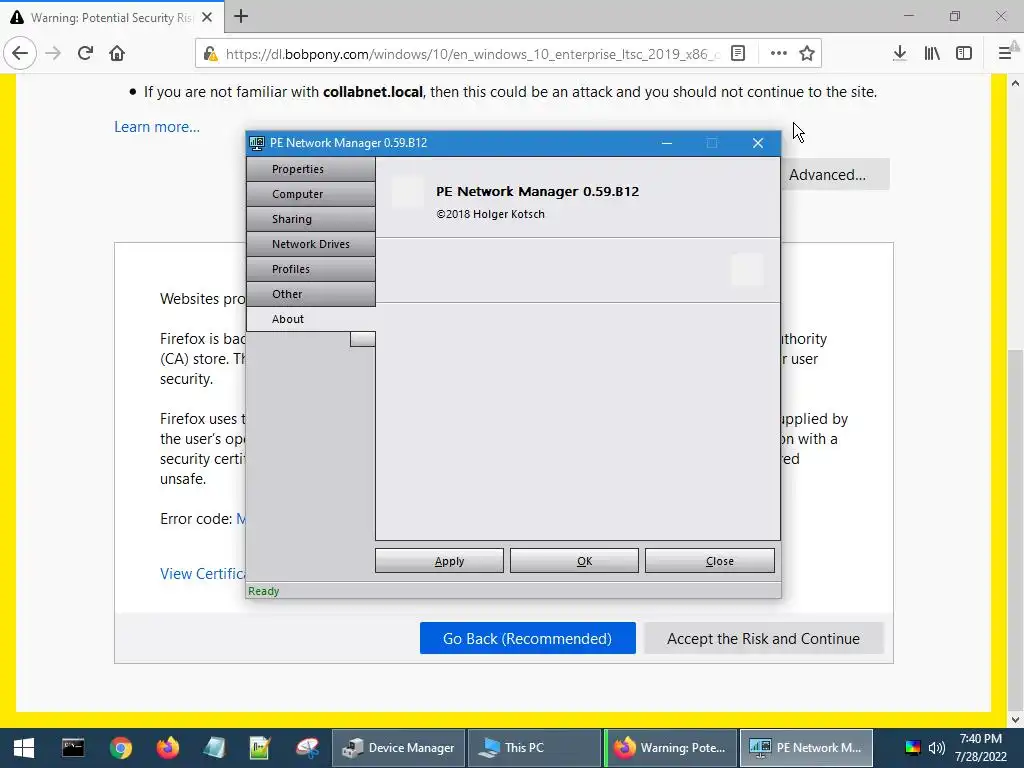Close the Warning: Potential Security Risk tab
Image resolution: width=1024 pixels, height=768 pixels.
207,18
